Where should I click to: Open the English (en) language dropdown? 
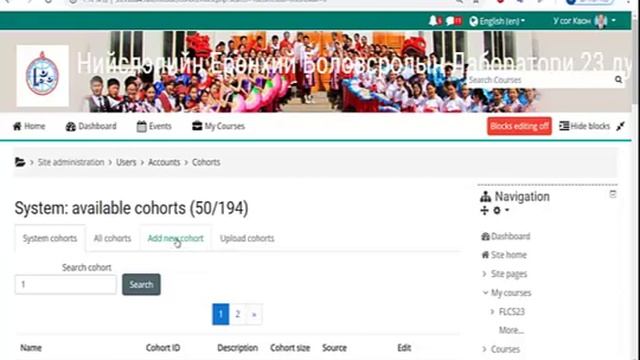(x=497, y=21)
